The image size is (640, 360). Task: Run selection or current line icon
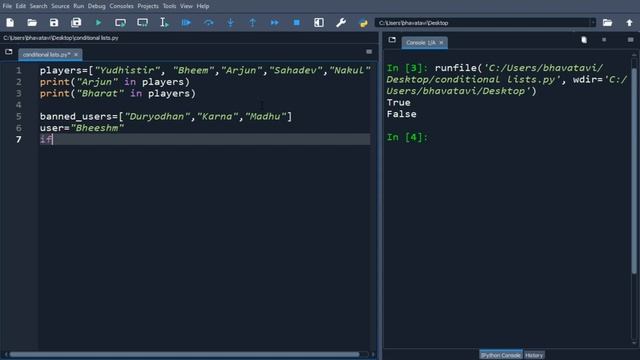164,23
